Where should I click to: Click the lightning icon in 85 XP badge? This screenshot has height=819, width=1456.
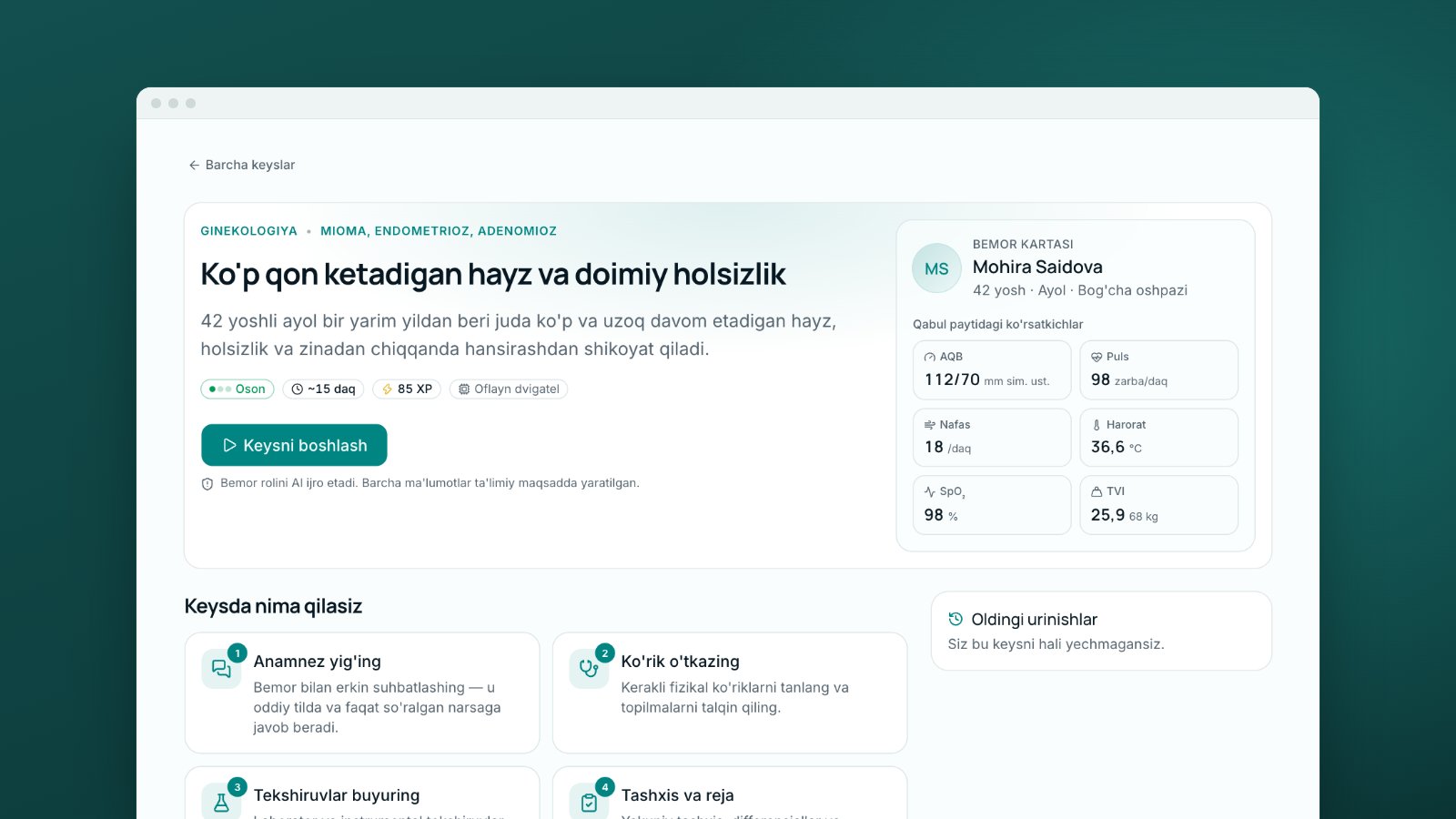pos(387,389)
